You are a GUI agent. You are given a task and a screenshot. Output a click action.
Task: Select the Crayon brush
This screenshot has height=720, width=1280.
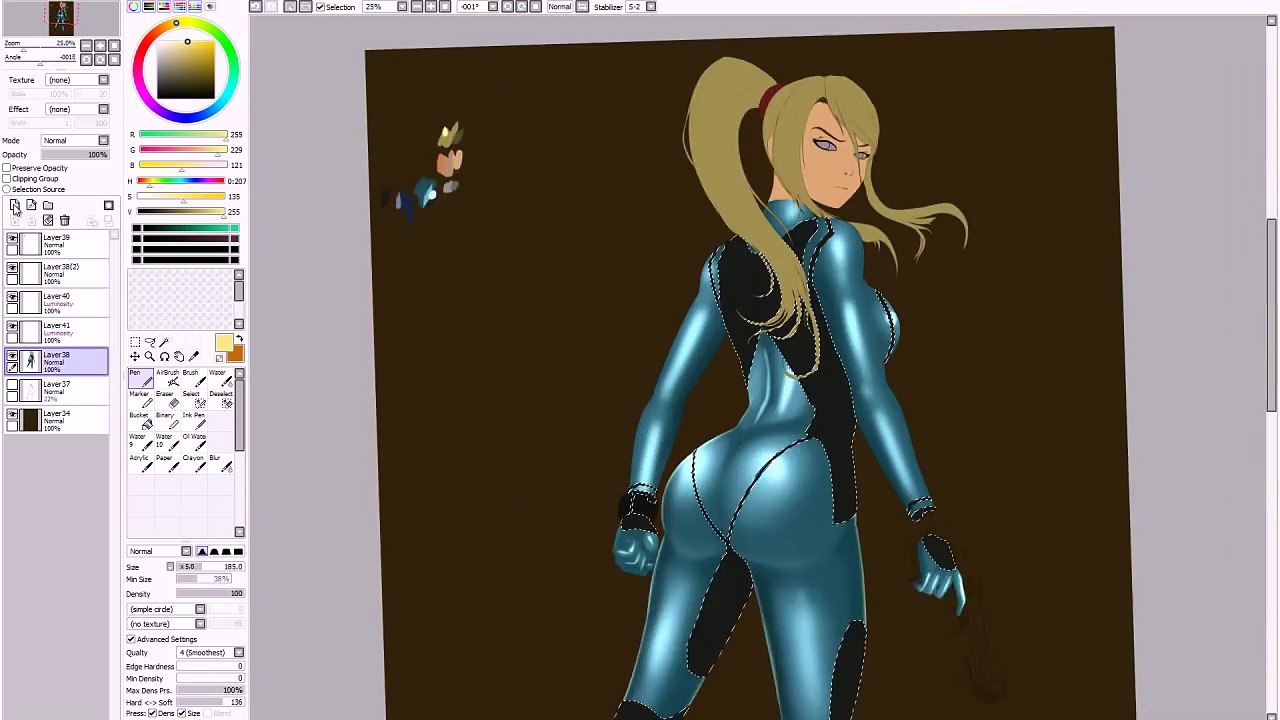pyautogui.click(x=192, y=463)
